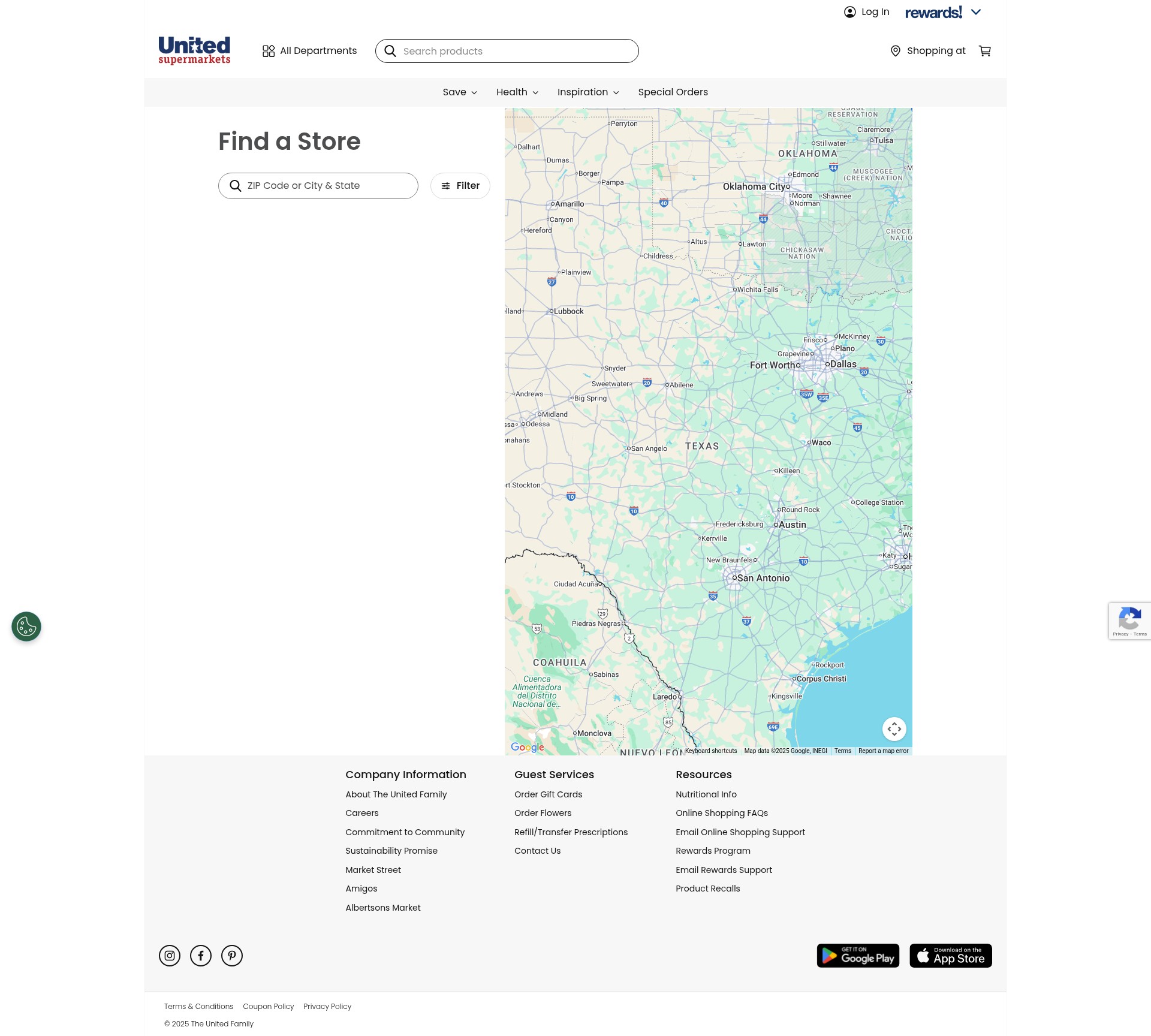
Task: Open Sustainability Promise
Action: (391, 851)
